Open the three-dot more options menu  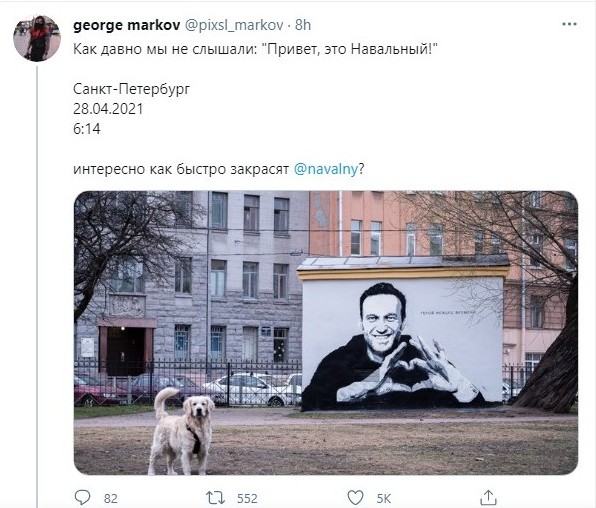tap(569, 24)
